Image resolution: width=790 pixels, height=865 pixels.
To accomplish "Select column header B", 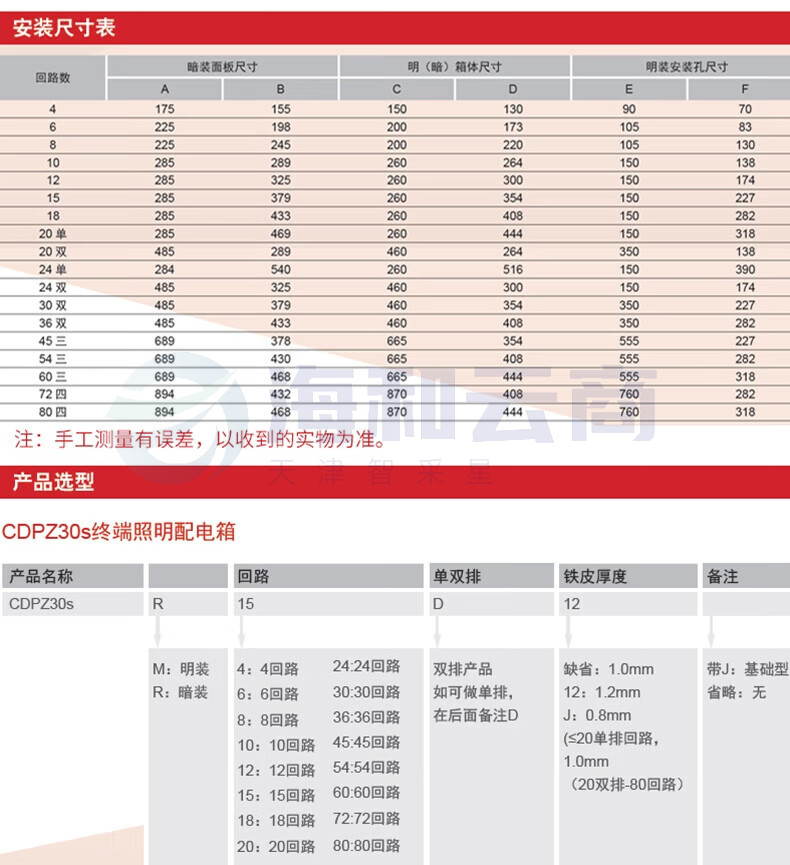I will click(280, 89).
